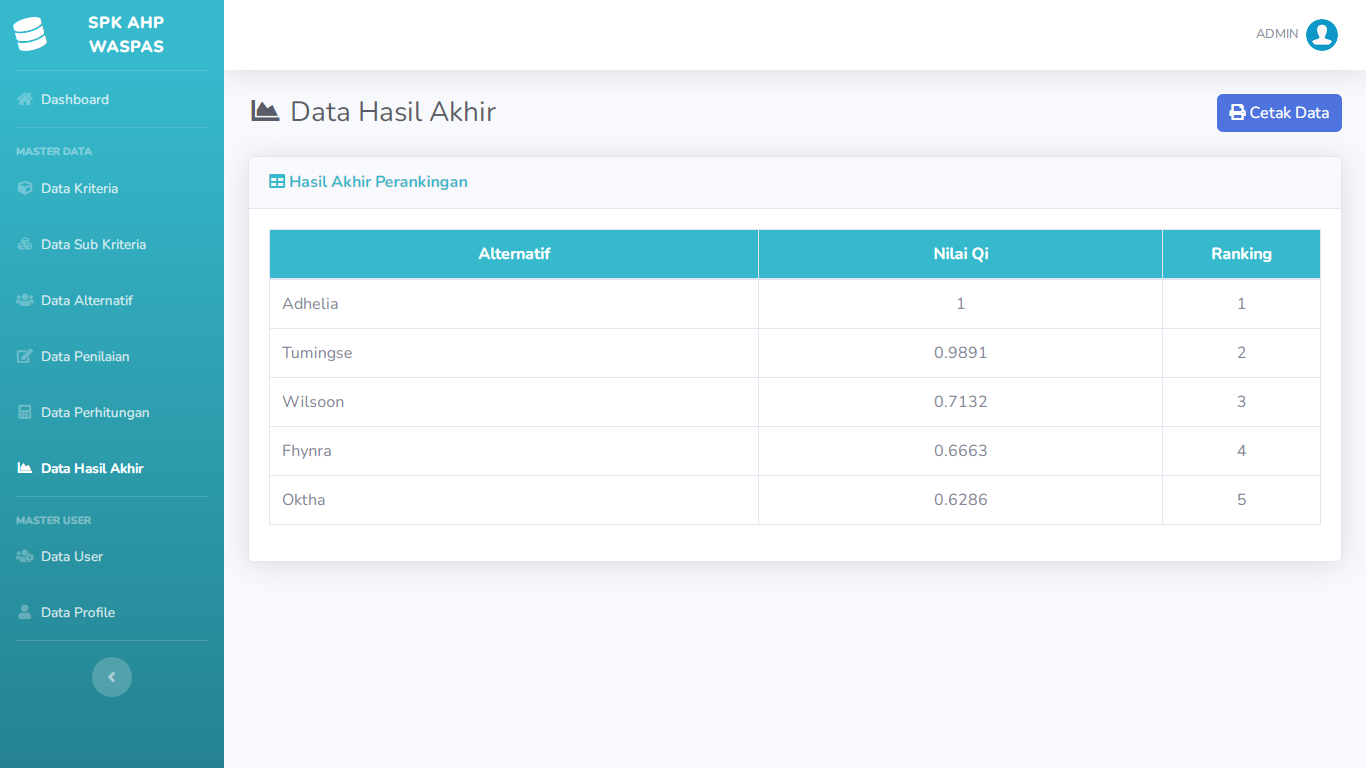Click the table icon beside Hasil Akhir Perankingan

pos(277,182)
